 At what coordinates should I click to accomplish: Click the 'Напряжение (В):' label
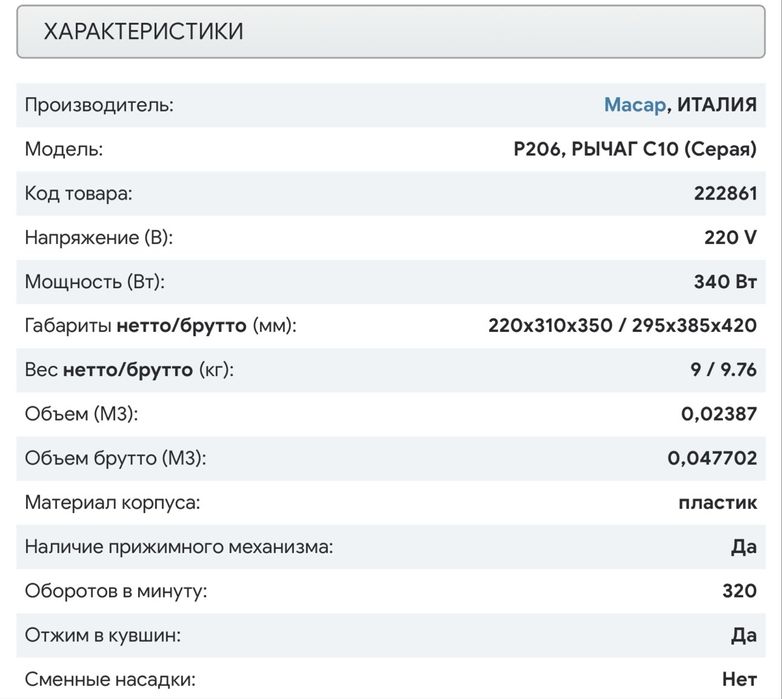pyautogui.click(x=99, y=237)
